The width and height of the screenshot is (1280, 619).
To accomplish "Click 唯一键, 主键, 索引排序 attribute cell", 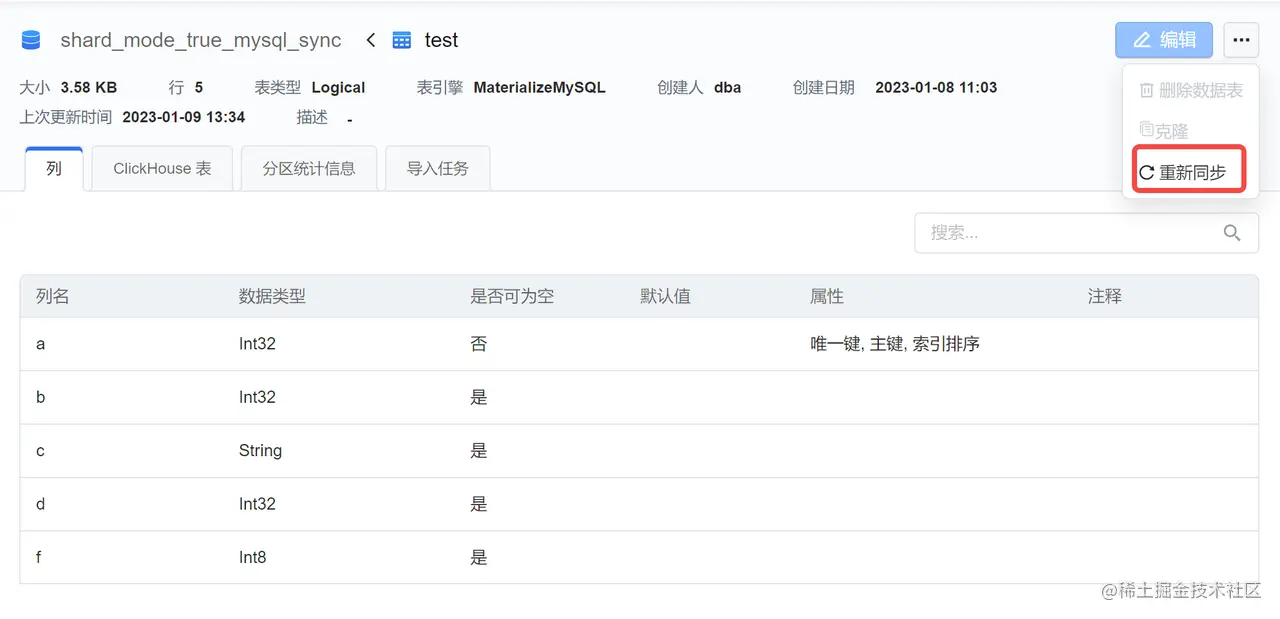I will click(895, 344).
